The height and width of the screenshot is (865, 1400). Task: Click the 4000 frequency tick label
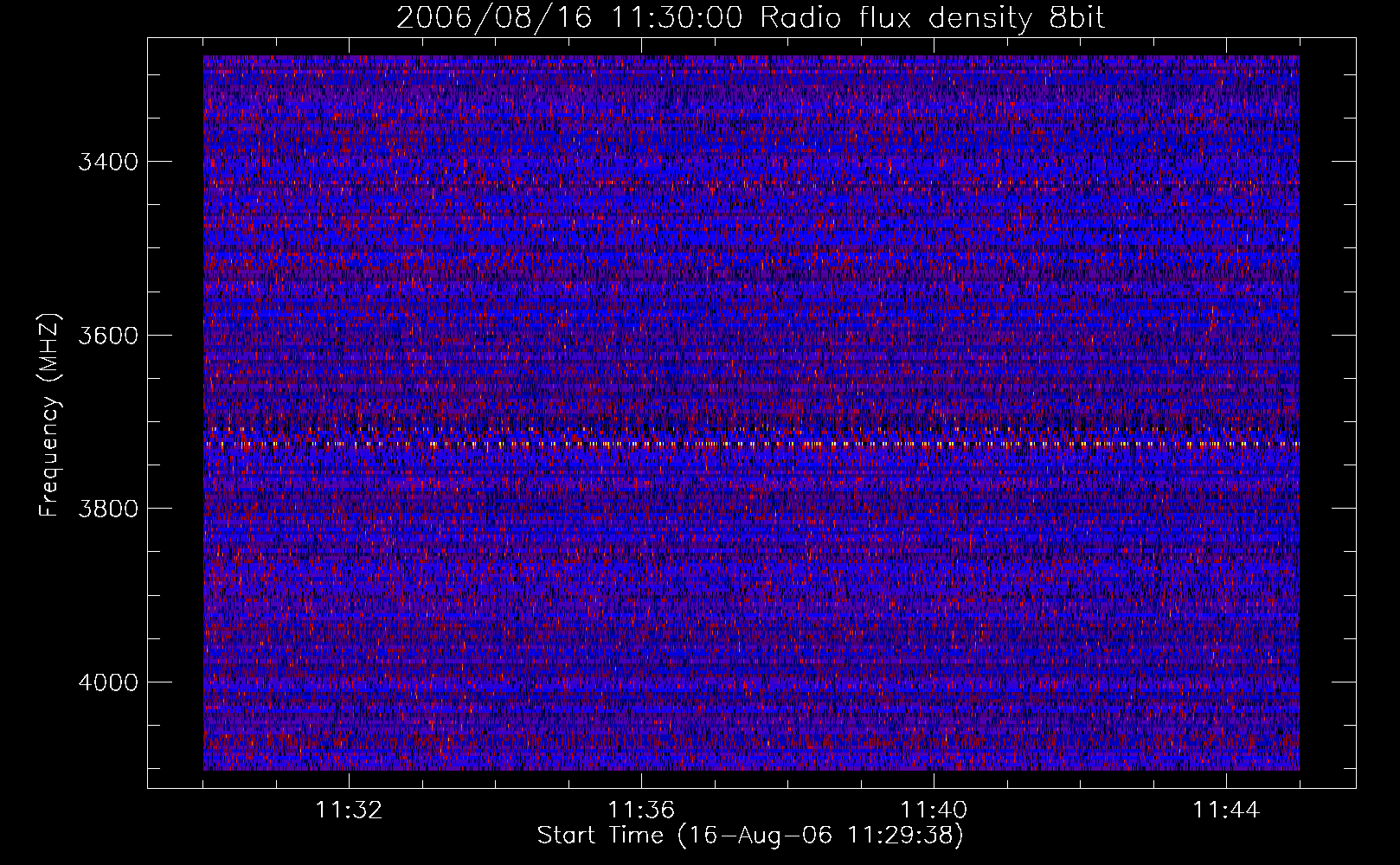click(x=108, y=682)
